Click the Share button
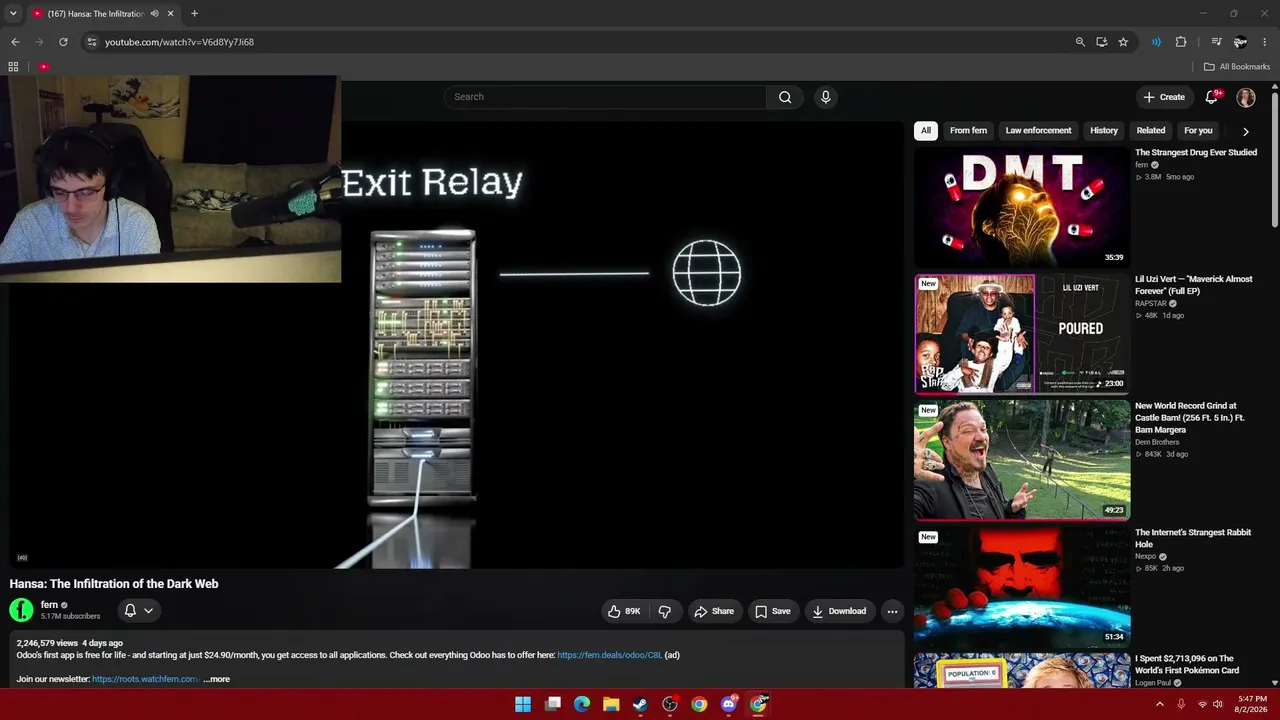 click(x=714, y=611)
